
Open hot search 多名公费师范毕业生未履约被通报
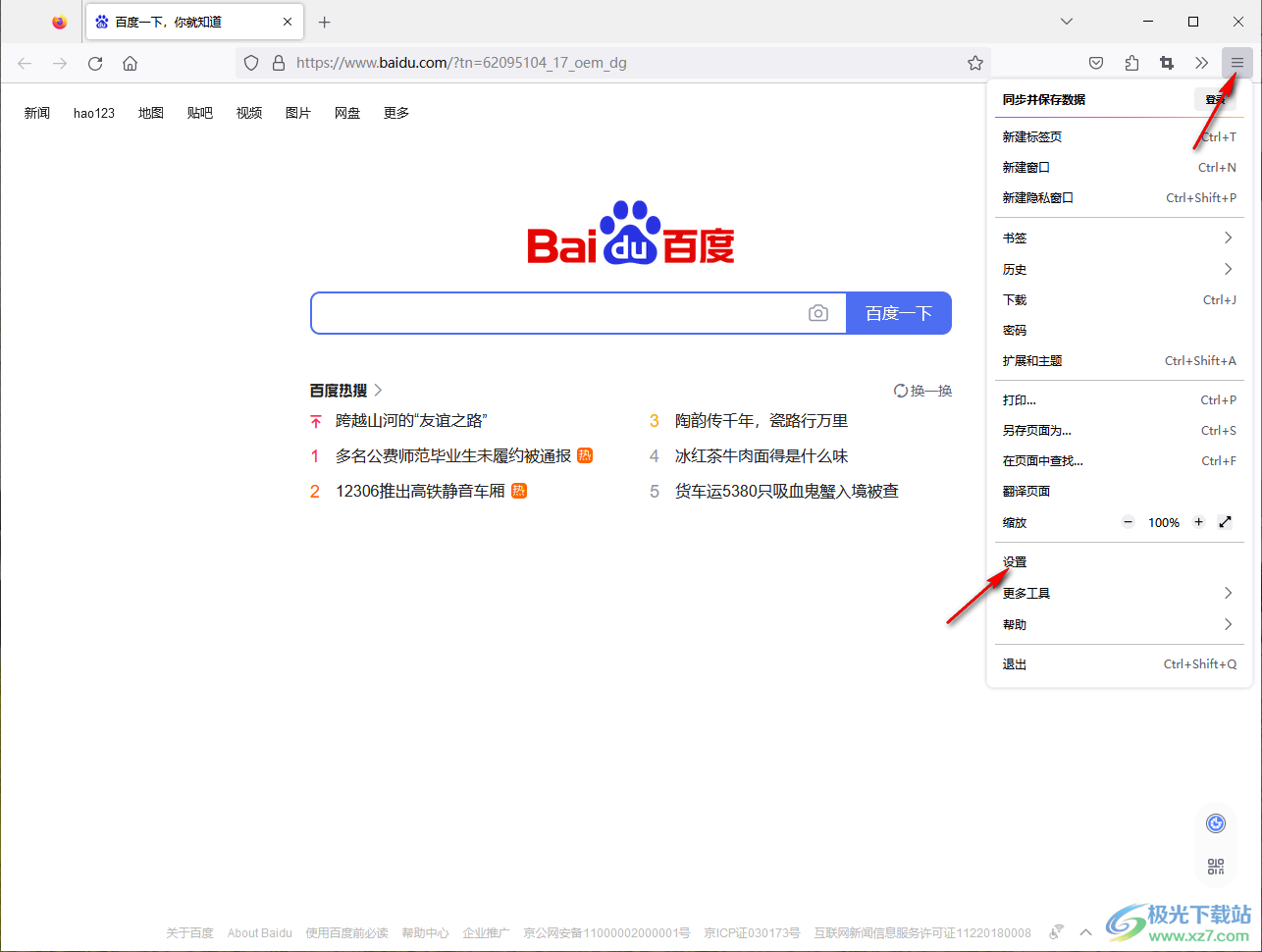point(453,456)
